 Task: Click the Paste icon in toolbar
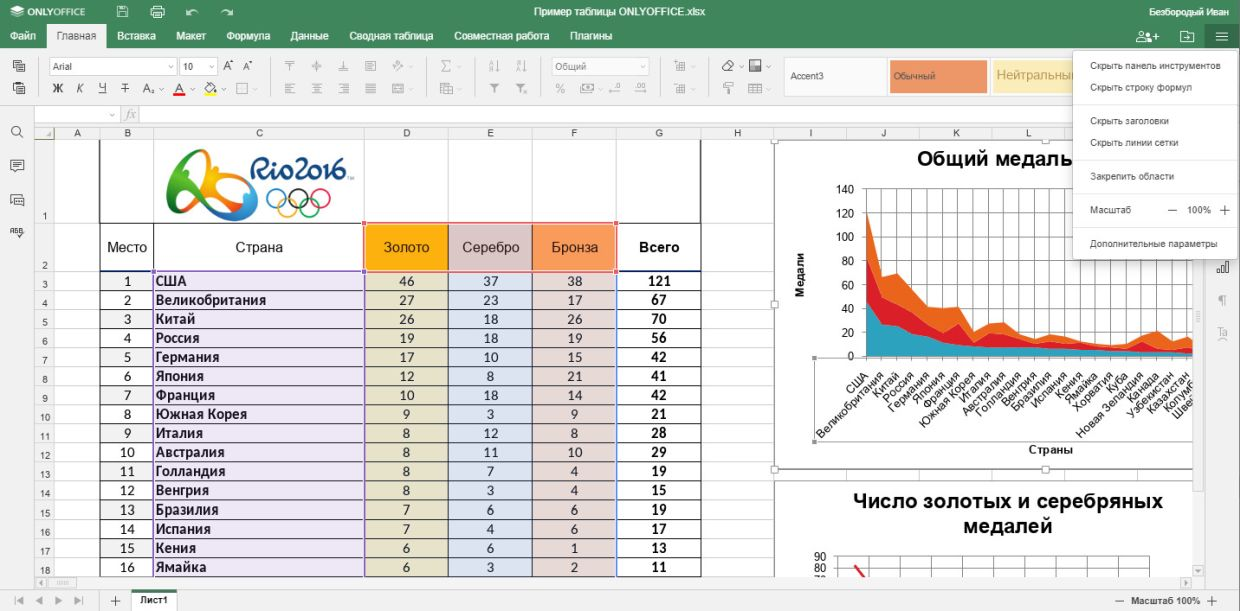[x=18, y=88]
